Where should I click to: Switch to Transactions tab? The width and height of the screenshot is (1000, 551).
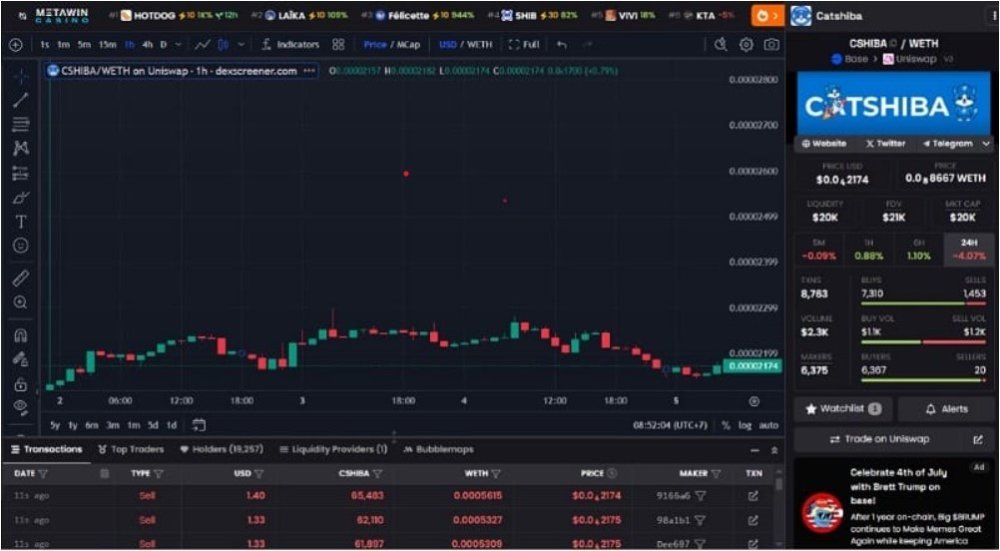pyautogui.click(x=47, y=450)
